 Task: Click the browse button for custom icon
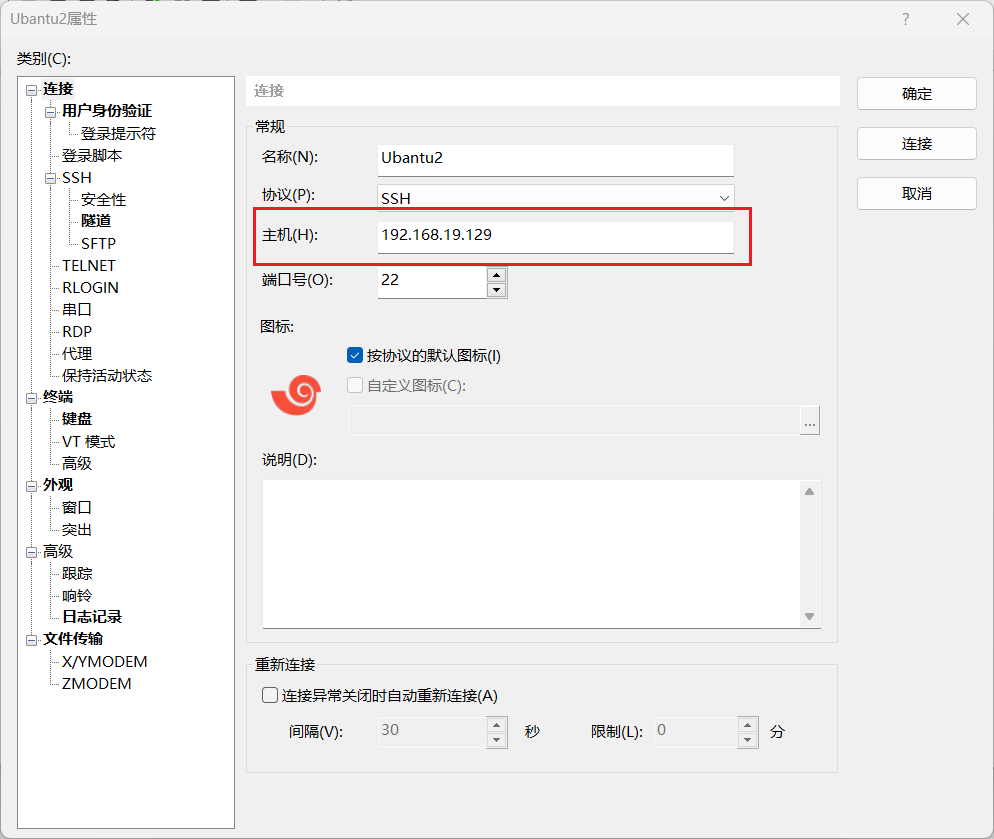click(x=809, y=422)
